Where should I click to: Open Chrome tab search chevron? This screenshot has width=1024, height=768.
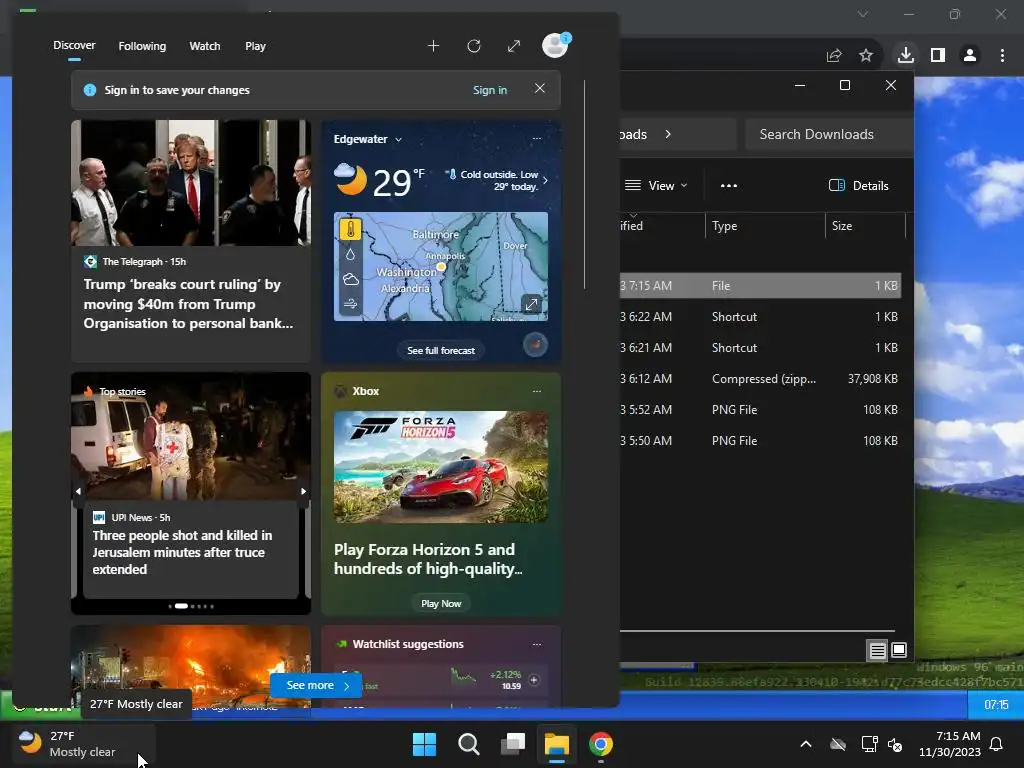pyautogui.click(x=863, y=14)
